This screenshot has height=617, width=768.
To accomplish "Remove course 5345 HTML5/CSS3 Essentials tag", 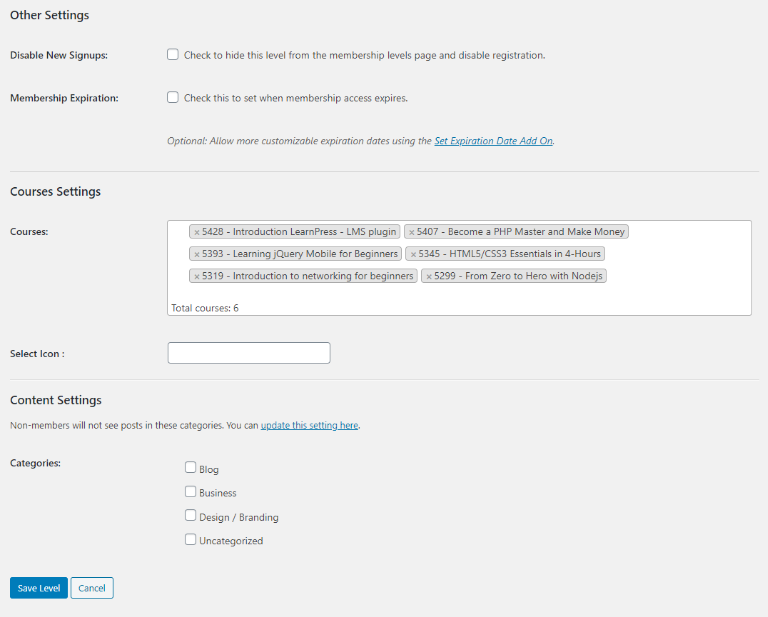I will click(412, 254).
